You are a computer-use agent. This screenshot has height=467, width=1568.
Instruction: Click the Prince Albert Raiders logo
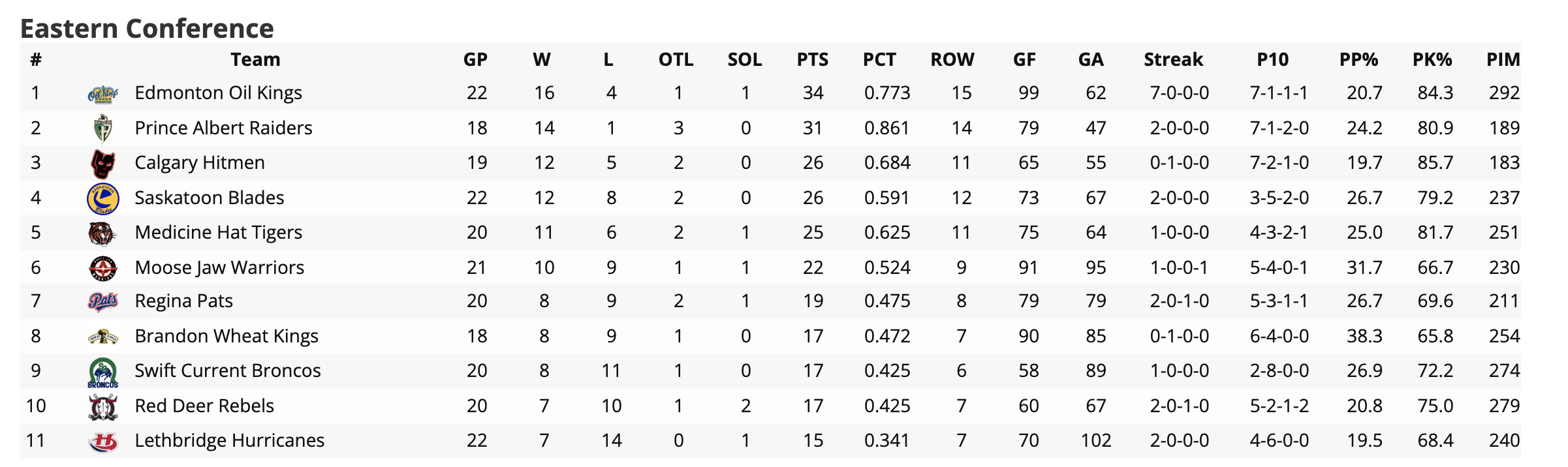[x=102, y=128]
